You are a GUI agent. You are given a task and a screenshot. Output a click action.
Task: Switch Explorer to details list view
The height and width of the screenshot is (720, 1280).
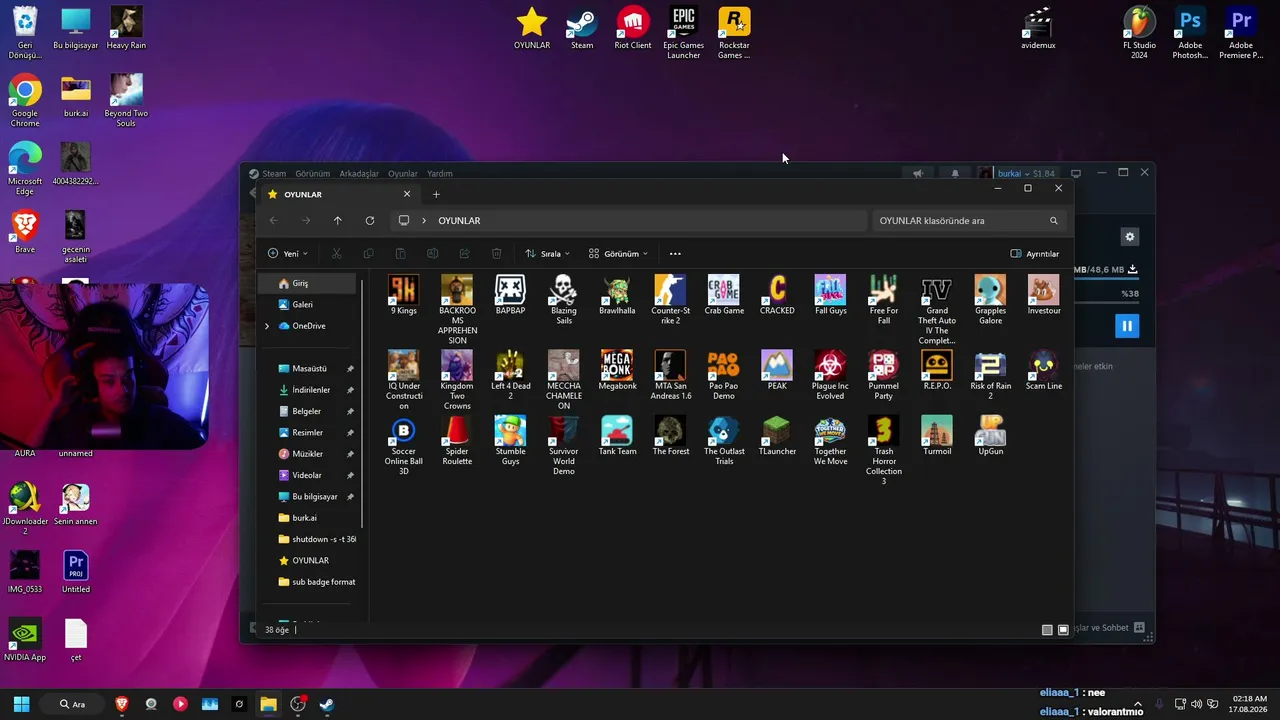click(x=1047, y=630)
